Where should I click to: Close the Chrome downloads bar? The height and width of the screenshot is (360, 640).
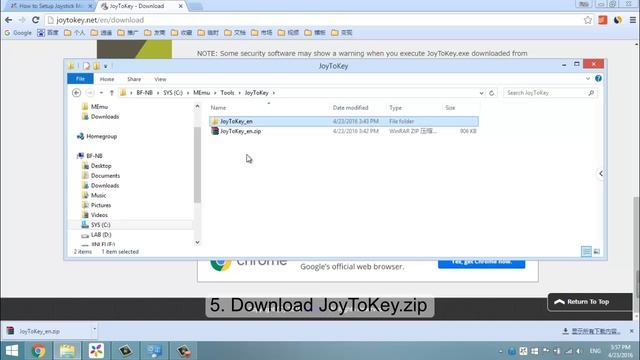631,331
